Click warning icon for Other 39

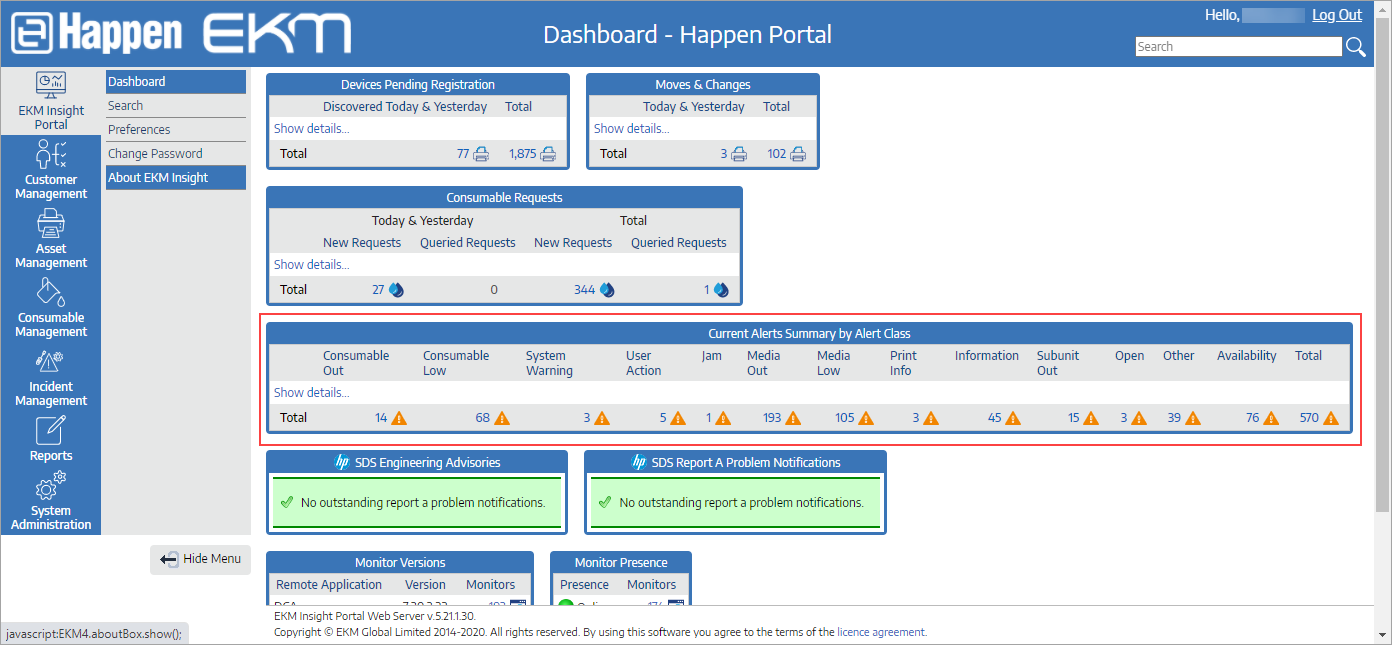(x=1193, y=418)
